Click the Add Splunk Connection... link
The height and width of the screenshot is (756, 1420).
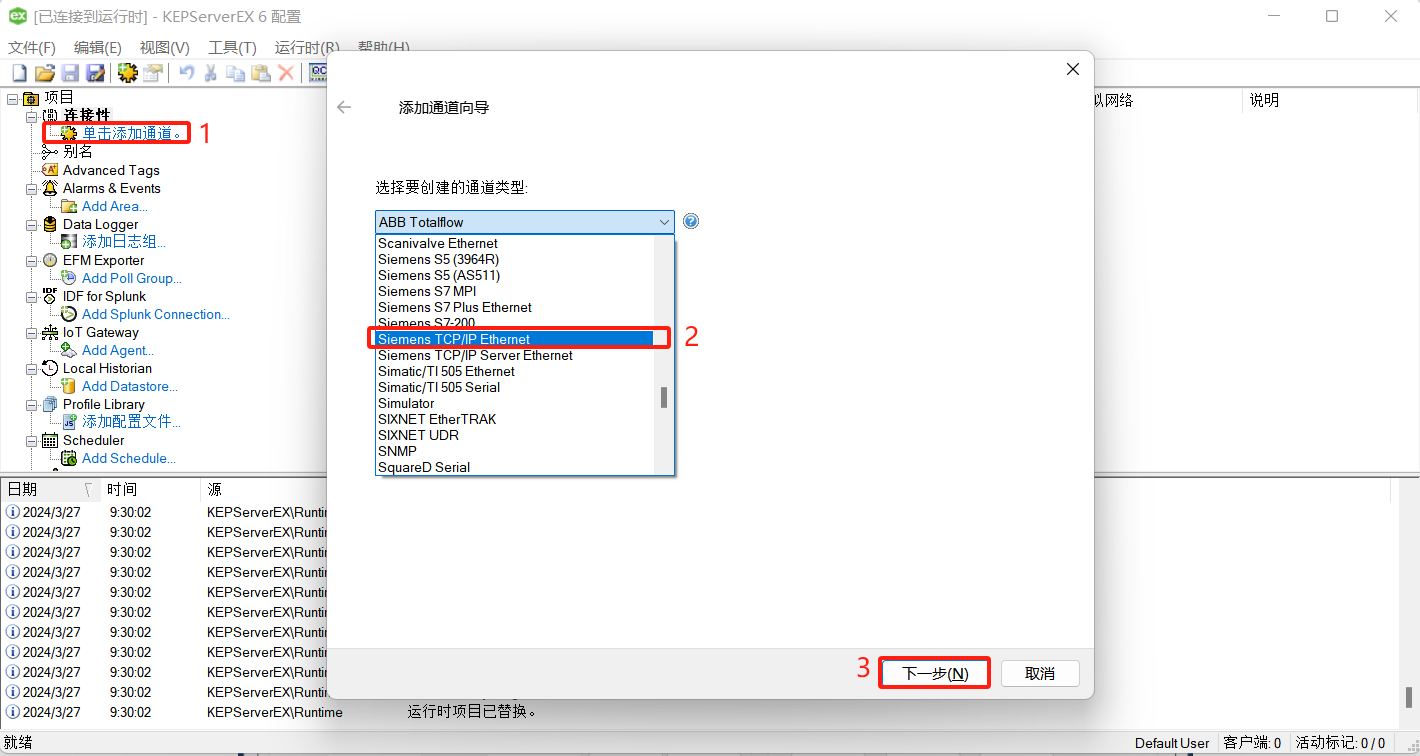[x=155, y=314]
